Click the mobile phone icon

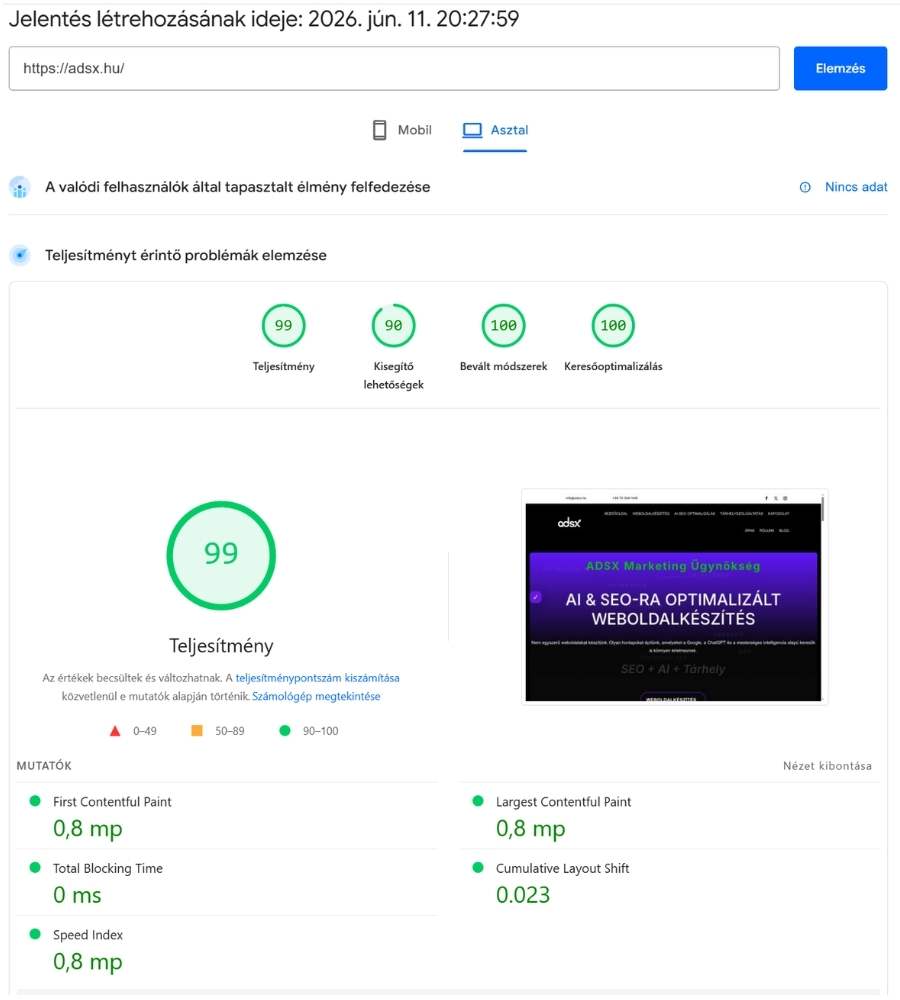[x=380, y=130]
